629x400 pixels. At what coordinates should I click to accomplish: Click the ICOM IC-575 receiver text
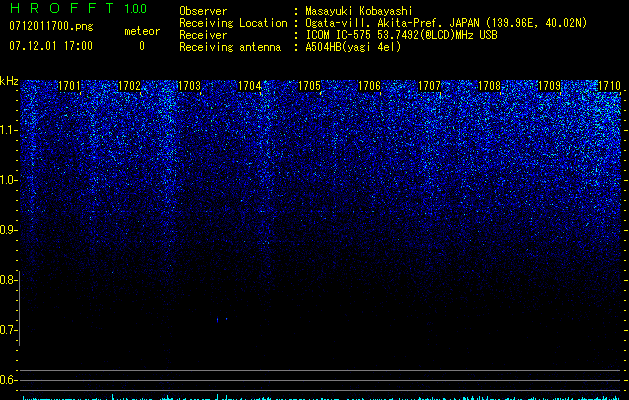(401, 35)
